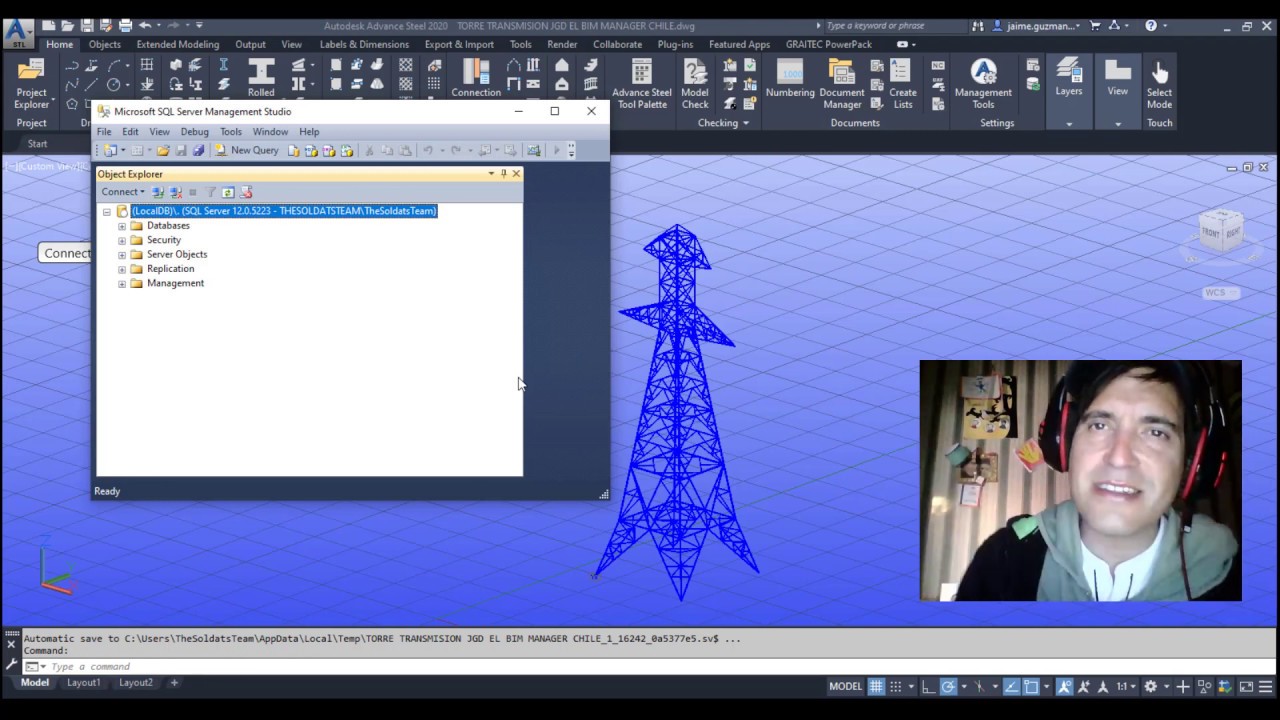Screen dimensions: 1280x720
Task: Select the (LocalDB) server tree item
Action: point(284,211)
